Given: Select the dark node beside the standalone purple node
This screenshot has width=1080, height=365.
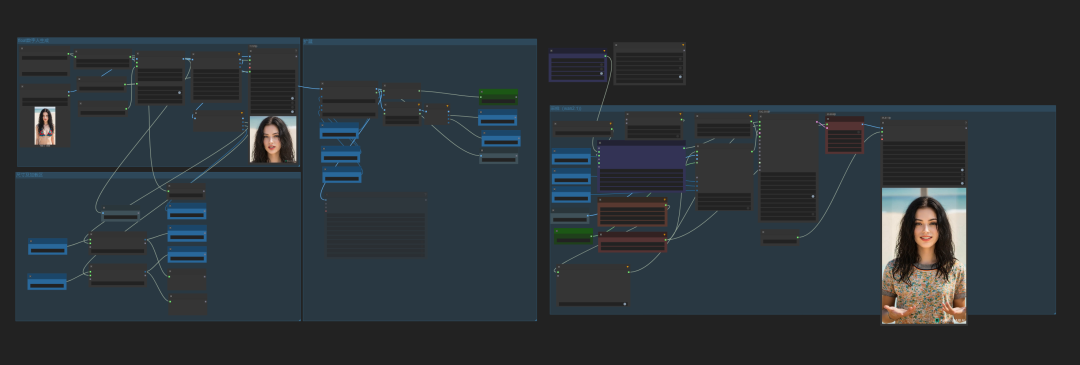Looking at the screenshot, I should (649, 63).
